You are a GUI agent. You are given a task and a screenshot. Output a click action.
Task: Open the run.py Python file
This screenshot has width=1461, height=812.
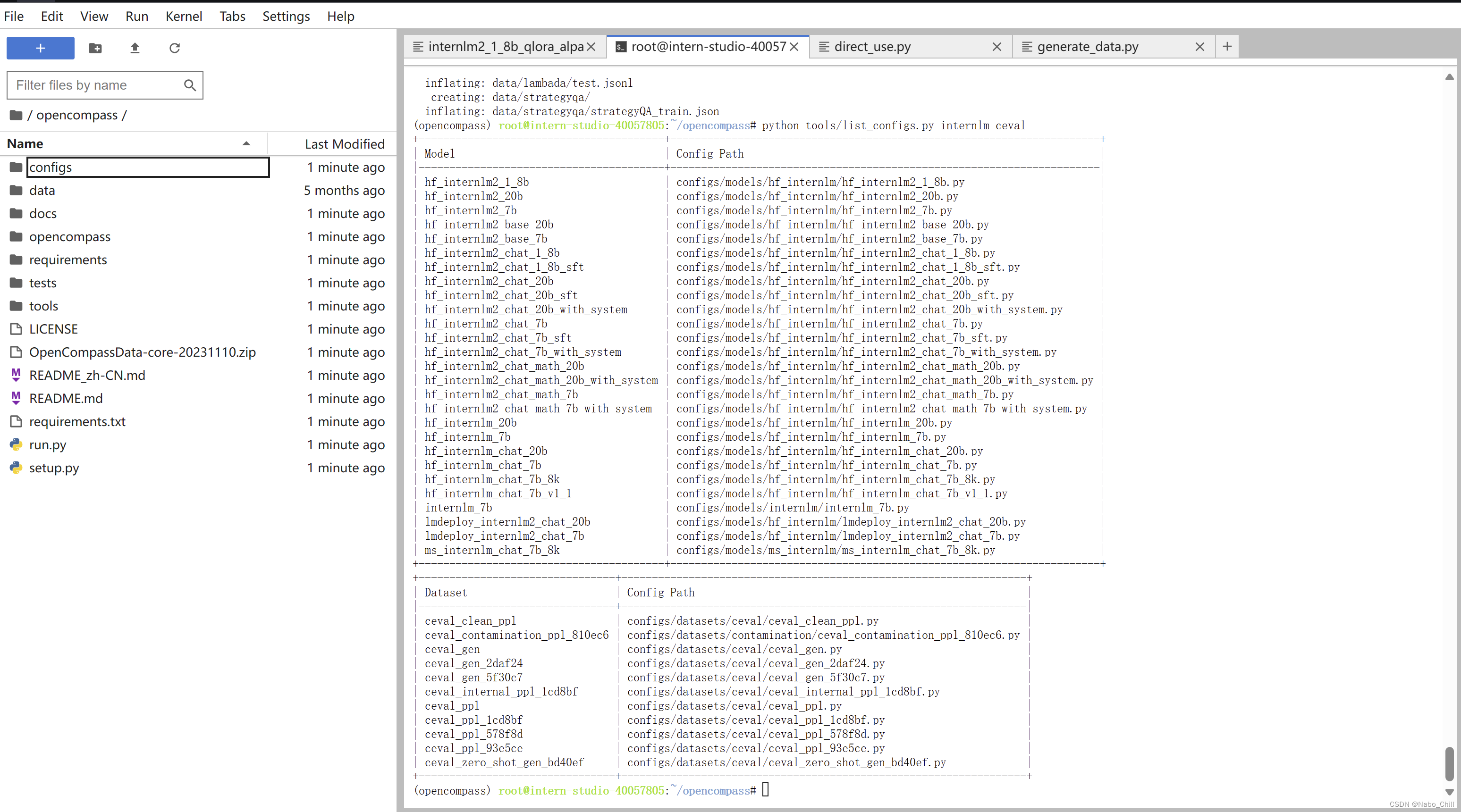tap(48, 444)
